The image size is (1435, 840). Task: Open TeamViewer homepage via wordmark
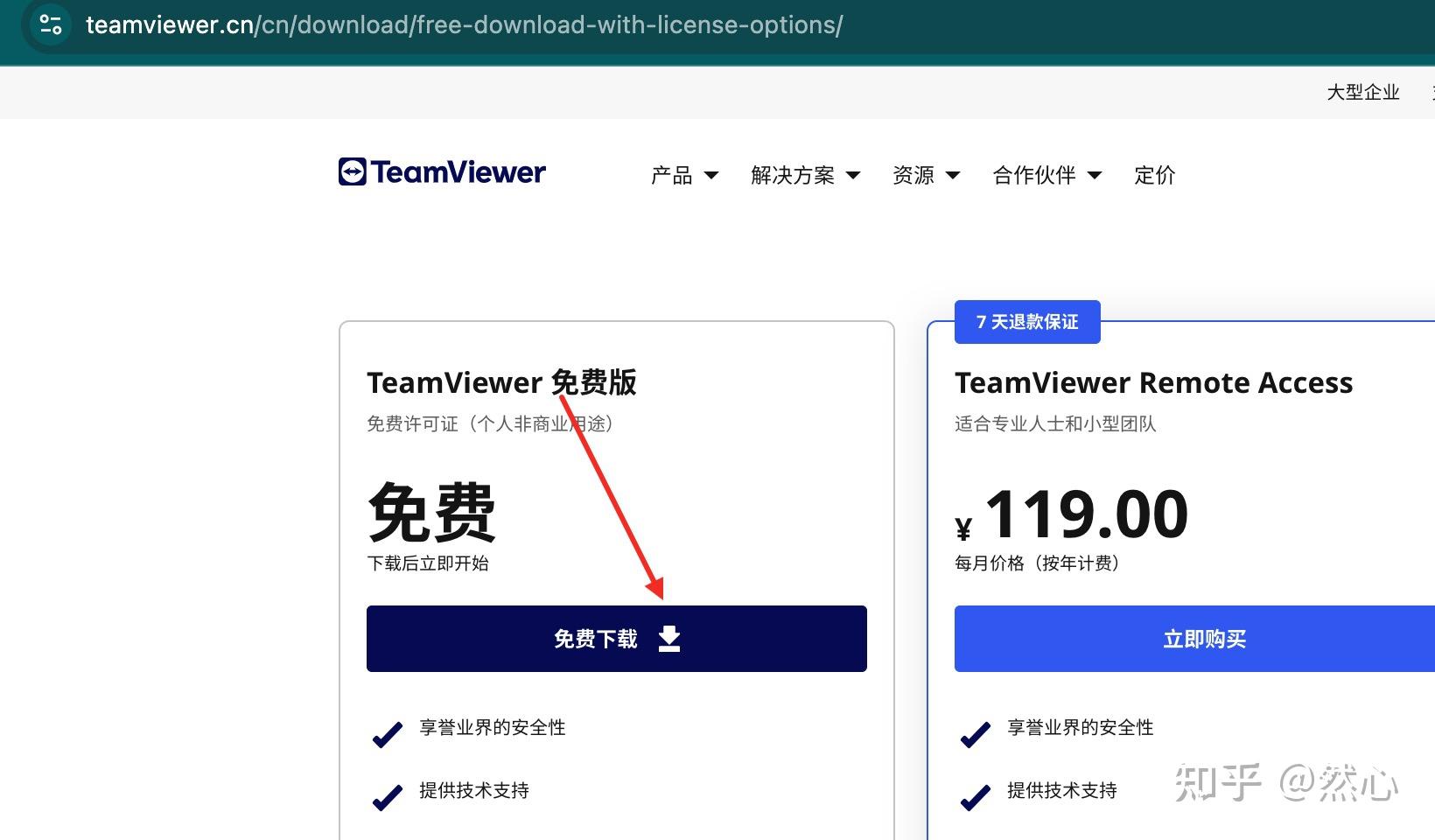tap(458, 171)
